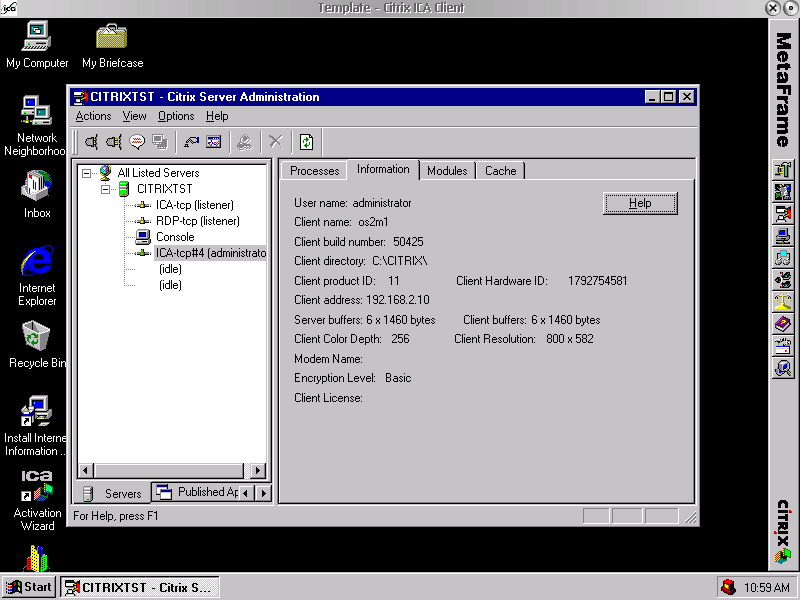Screen dimensions: 800x600
Task: Click the yellow balance scales icon
Action: 783,302
